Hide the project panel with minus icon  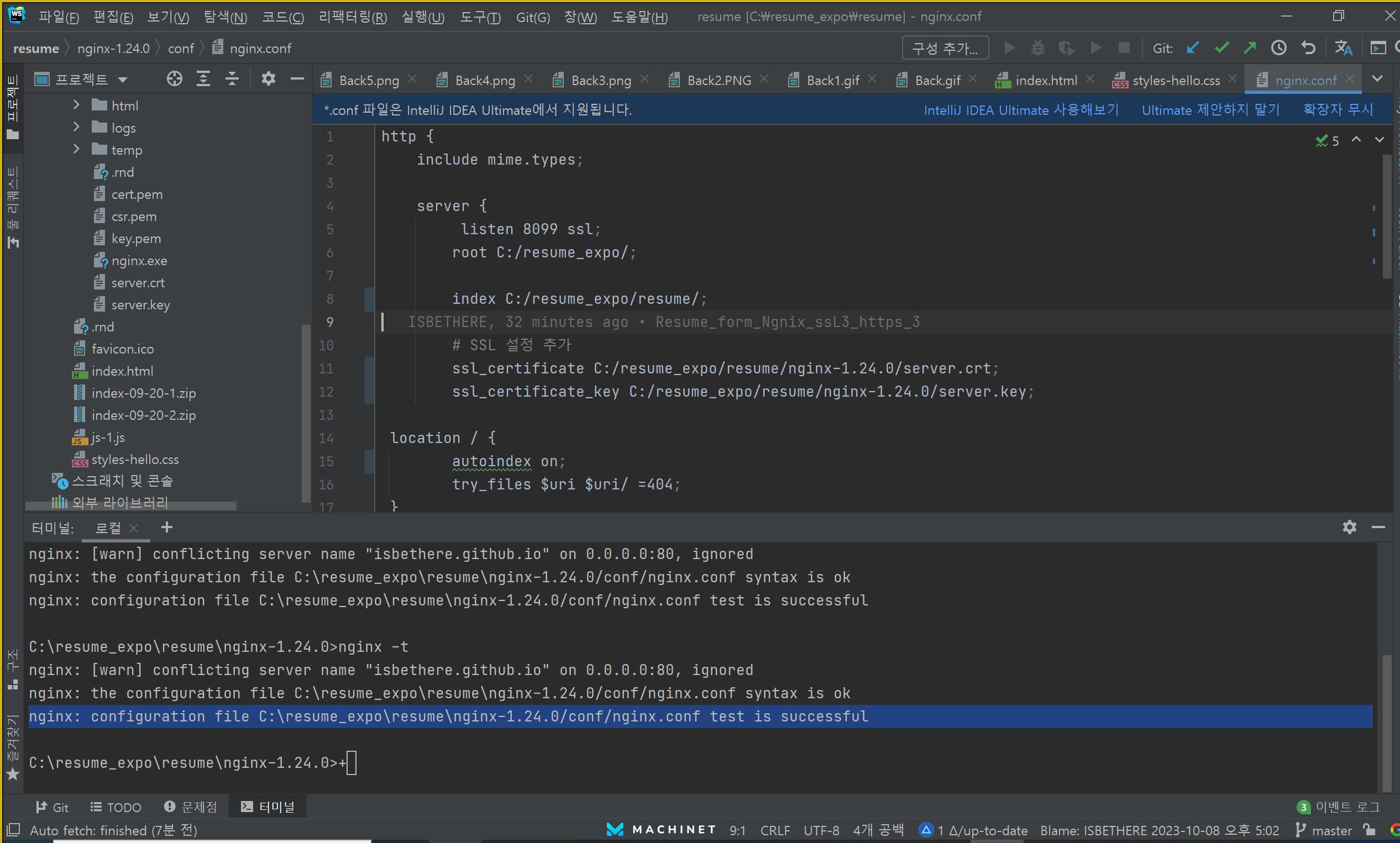[x=297, y=79]
